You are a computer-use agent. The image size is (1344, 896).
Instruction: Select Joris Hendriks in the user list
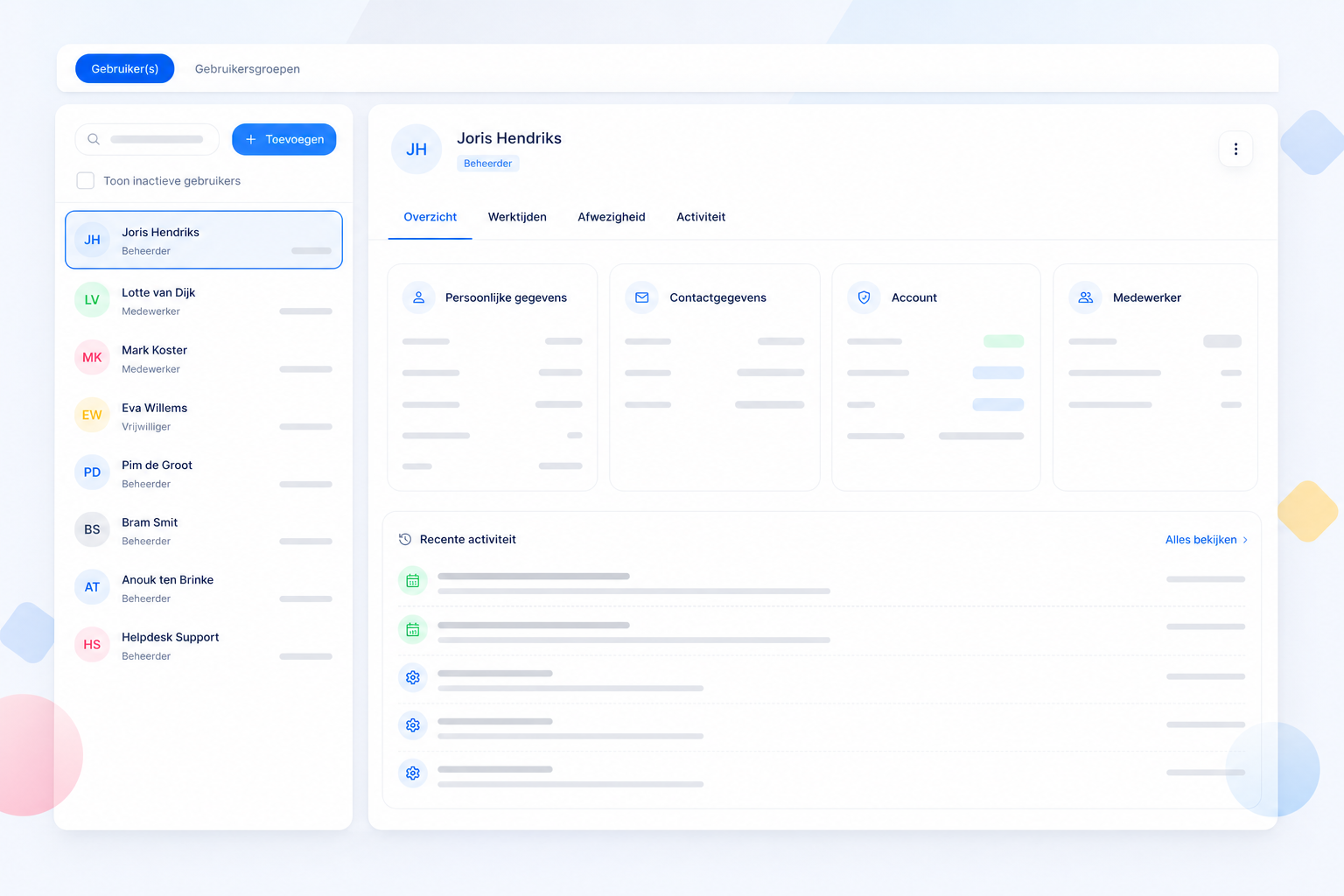pos(204,240)
